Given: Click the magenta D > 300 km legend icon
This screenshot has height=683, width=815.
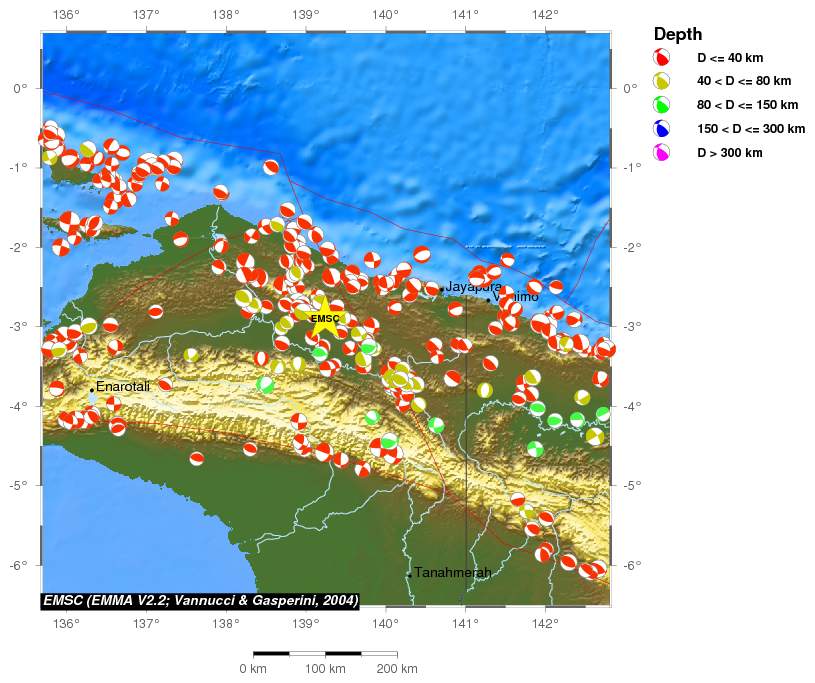Looking at the screenshot, I should pyautogui.click(x=662, y=153).
